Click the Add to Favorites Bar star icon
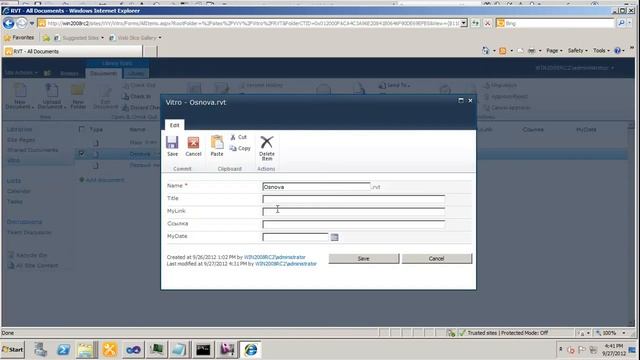 [46, 38]
